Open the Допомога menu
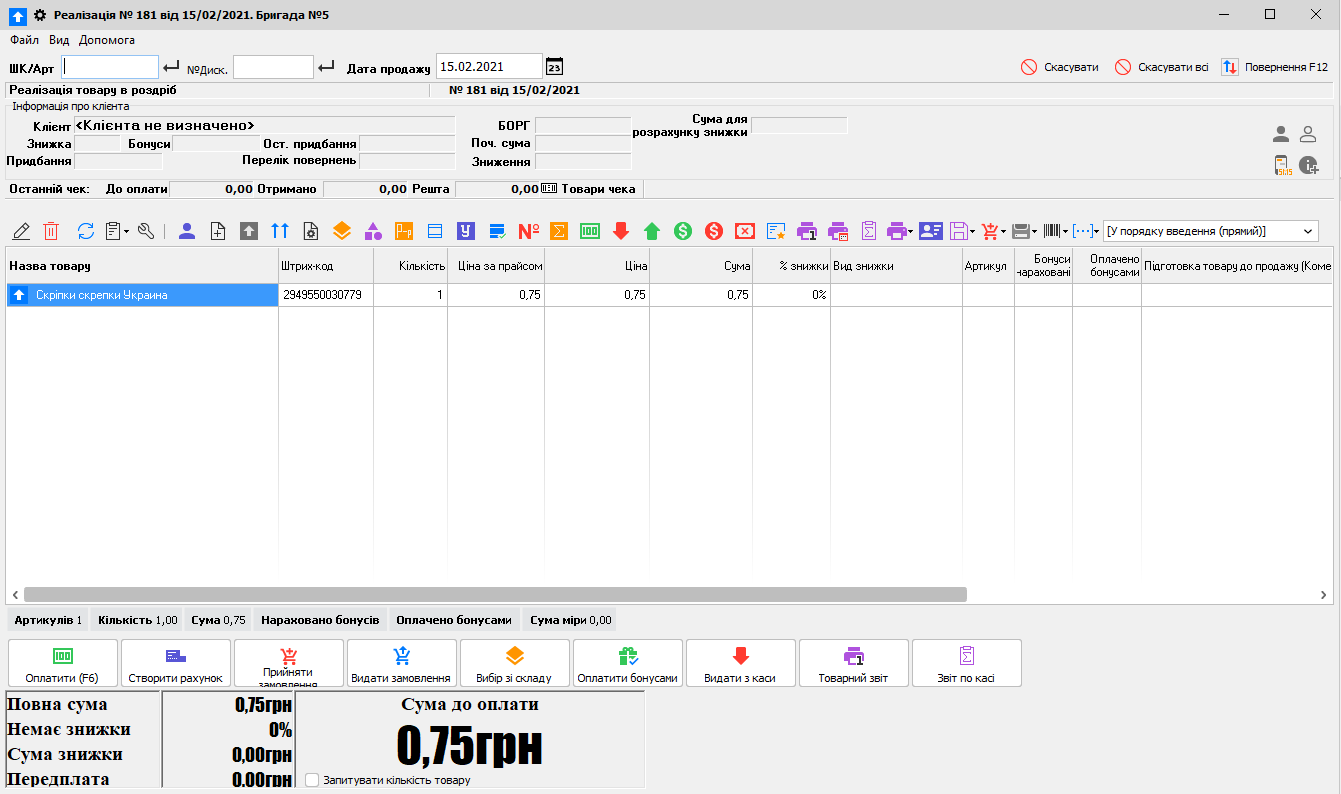 (x=107, y=40)
